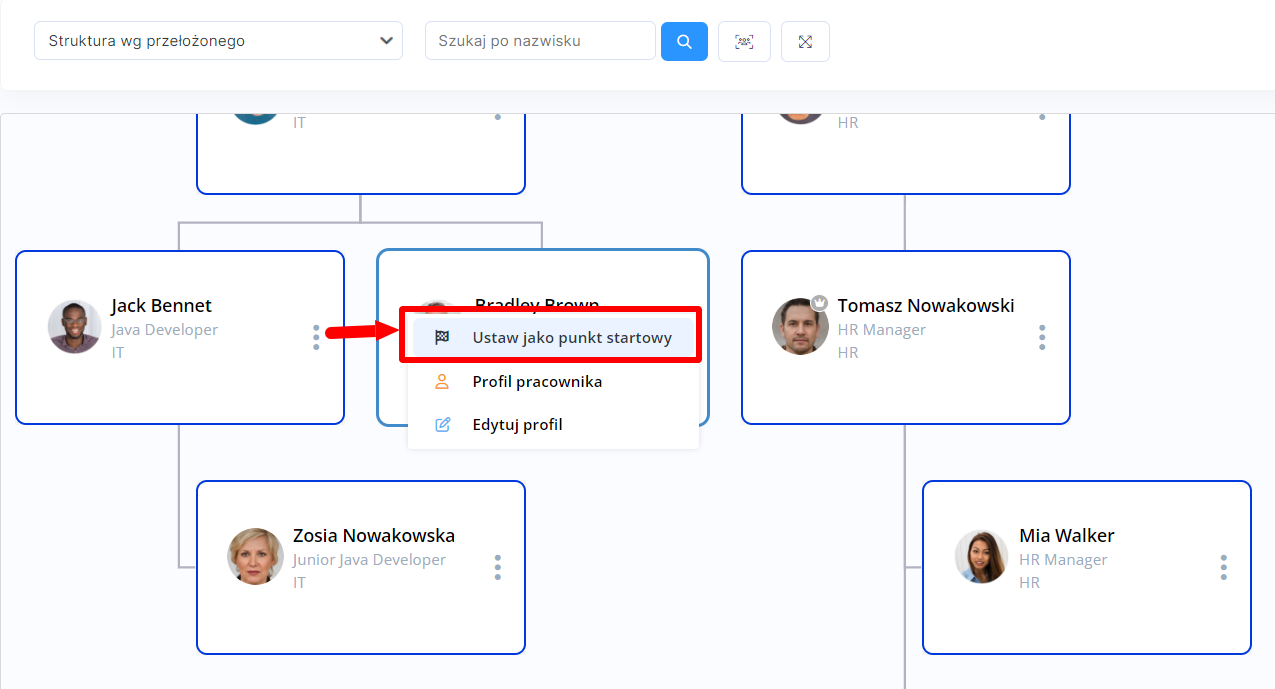Click the flag icon in context menu
Screen dimensions: 1275x689
(442, 338)
